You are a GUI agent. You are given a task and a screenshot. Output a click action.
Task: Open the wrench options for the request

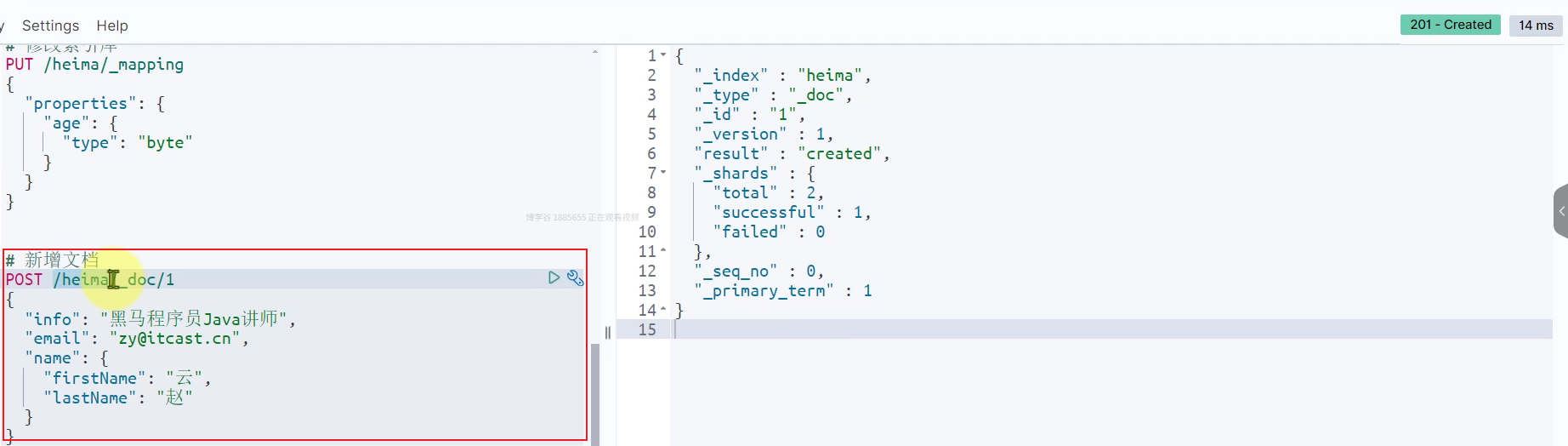tap(576, 277)
